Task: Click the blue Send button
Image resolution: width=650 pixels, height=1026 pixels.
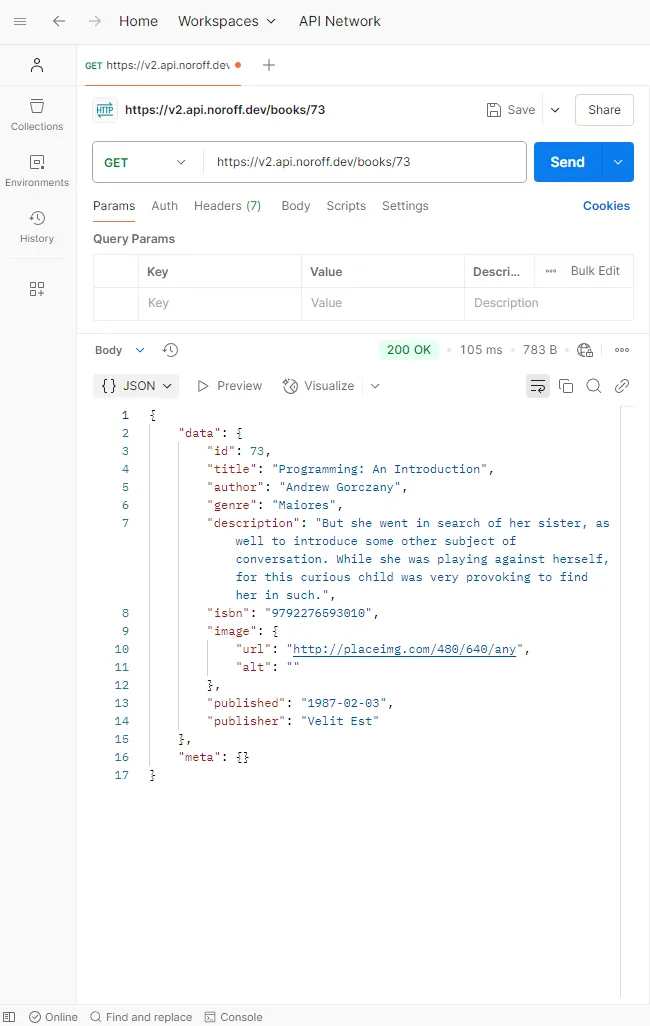Action: [x=568, y=162]
